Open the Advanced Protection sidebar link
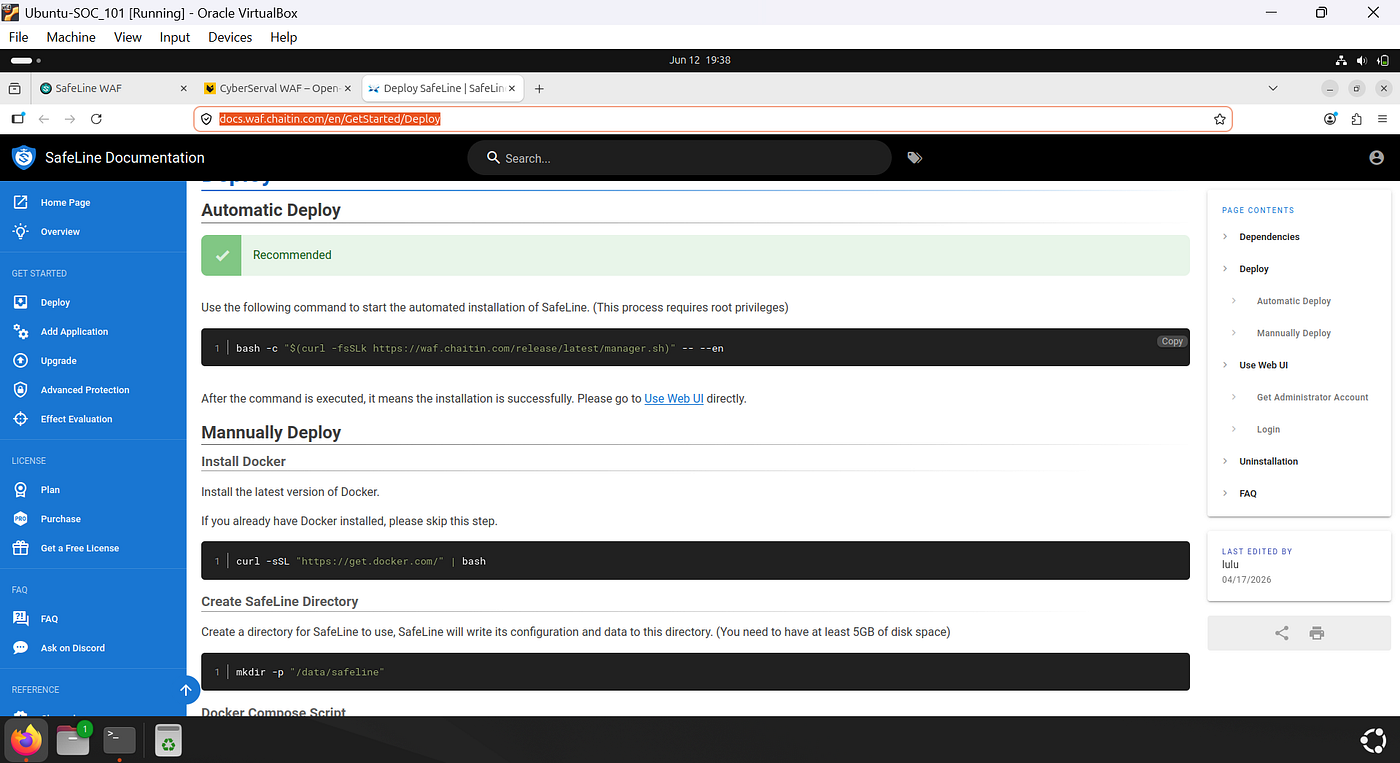Screen dimensions: 1400x763 pyautogui.click(x=85, y=390)
